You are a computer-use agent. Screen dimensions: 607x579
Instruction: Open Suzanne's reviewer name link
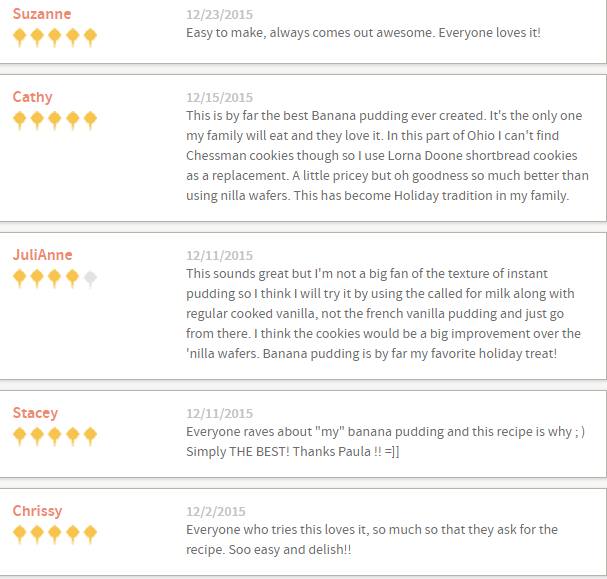42,14
